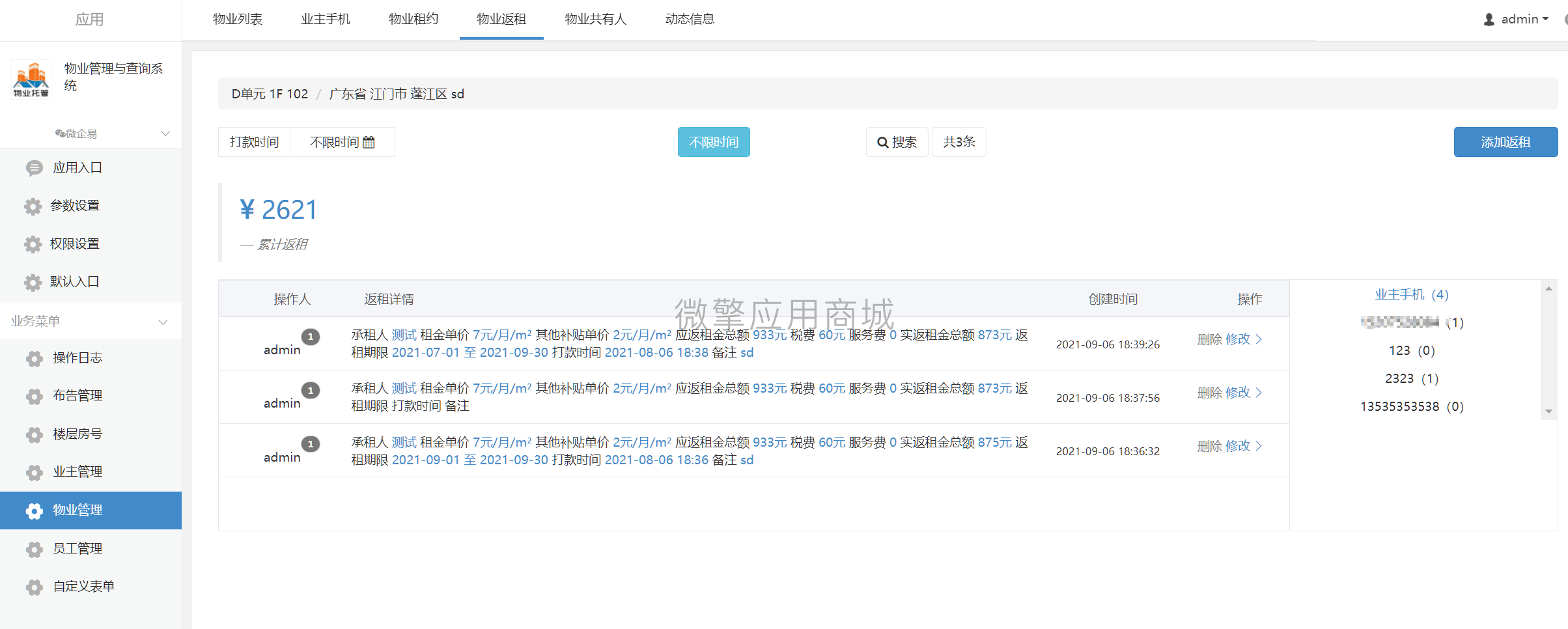Click the 楼层房号 gear icon
Viewport: 1568px width, 629px height.
click(x=35, y=435)
